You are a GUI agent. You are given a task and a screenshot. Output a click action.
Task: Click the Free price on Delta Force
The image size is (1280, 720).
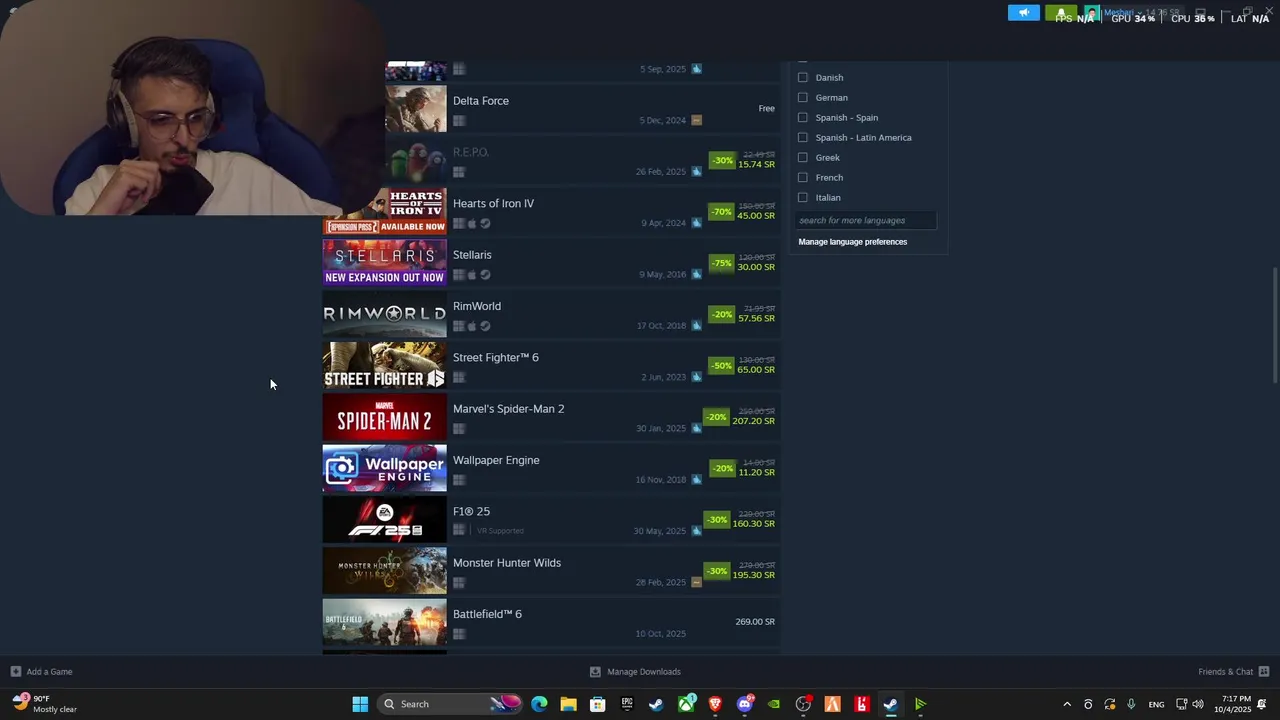[766, 109]
